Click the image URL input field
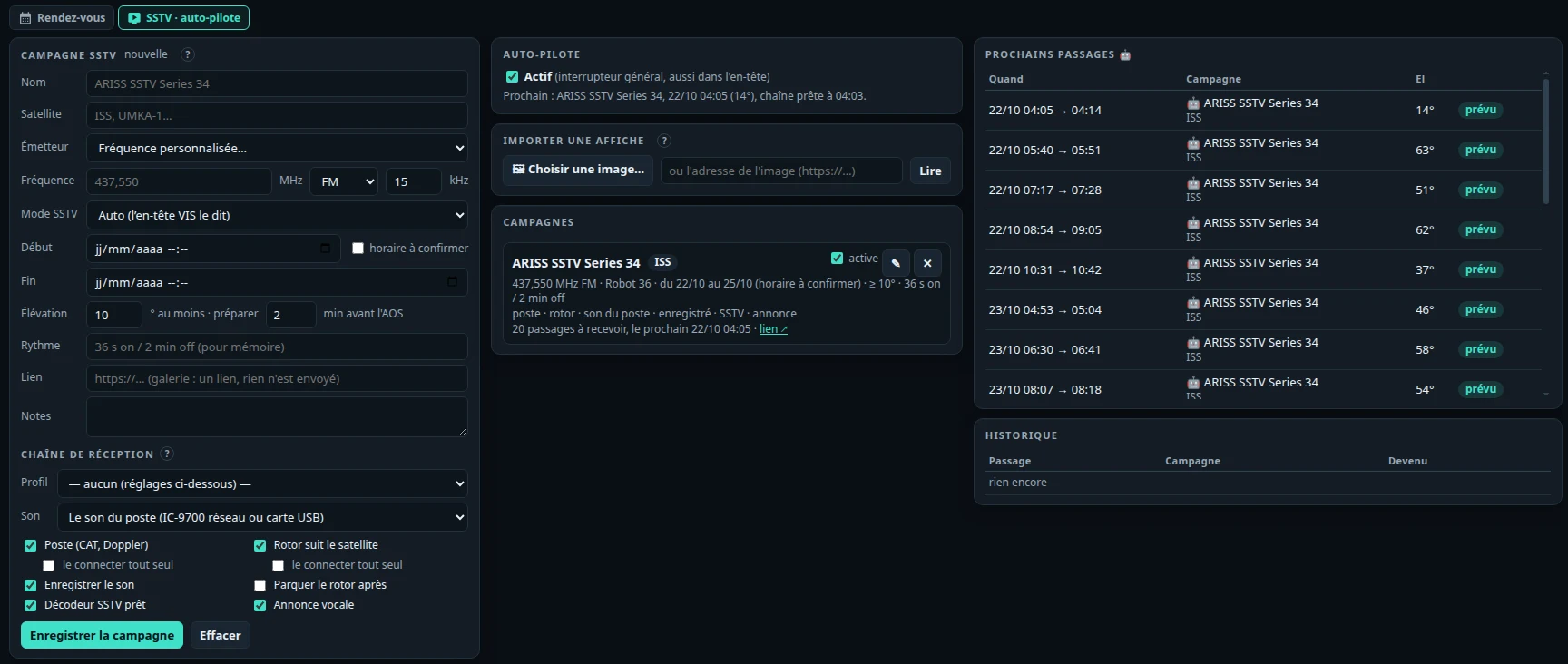The image size is (1568, 664). pyautogui.click(x=781, y=171)
